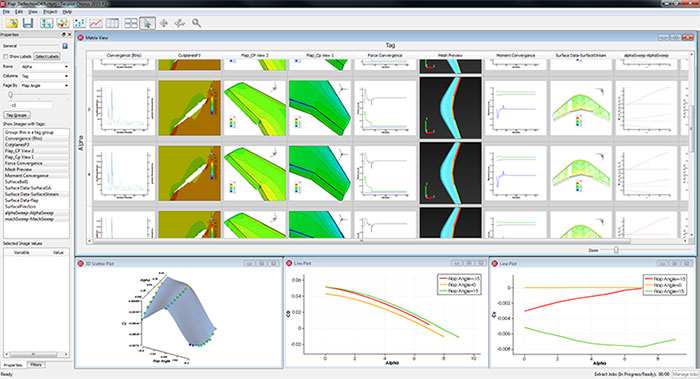Viewport: 700px width, 379px height.
Task: Open the Help menu
Action: click(67, 12)
